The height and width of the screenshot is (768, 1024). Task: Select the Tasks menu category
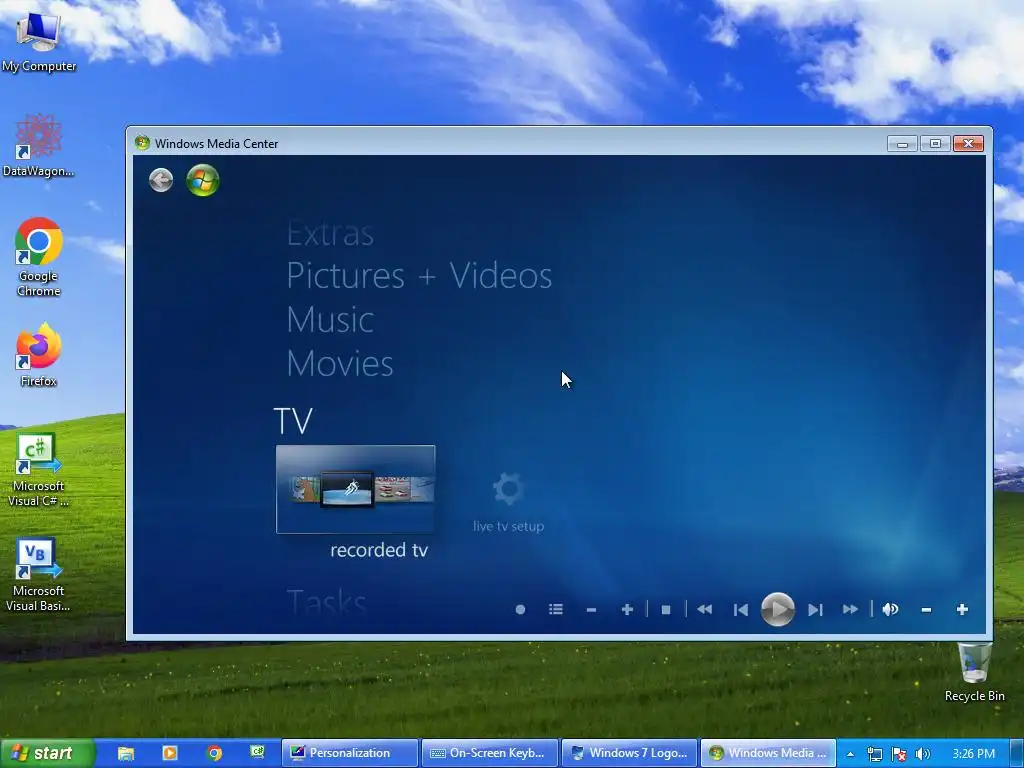tap(326, 602)
